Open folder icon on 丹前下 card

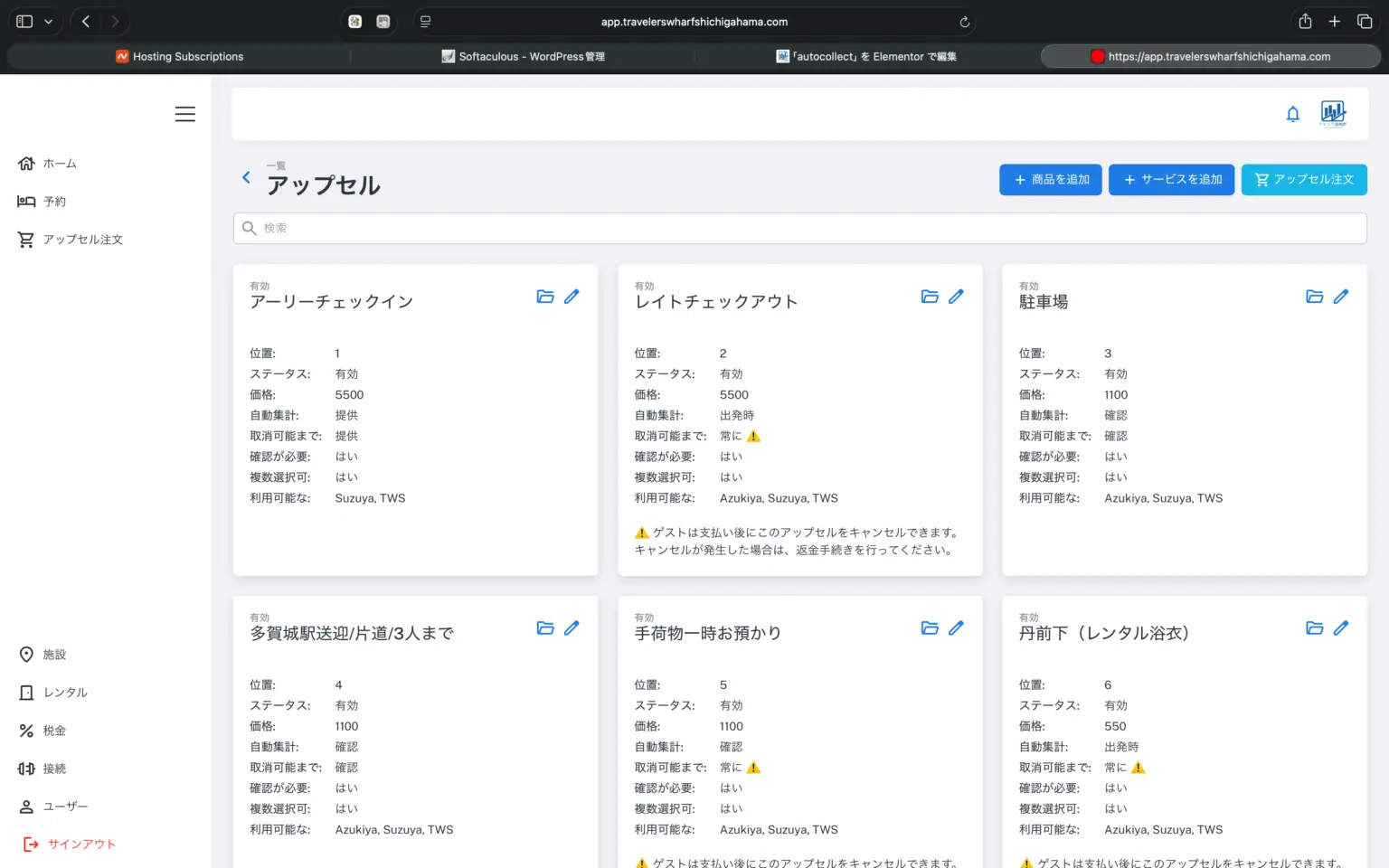pyautogui.click(x=1314, y=628)
